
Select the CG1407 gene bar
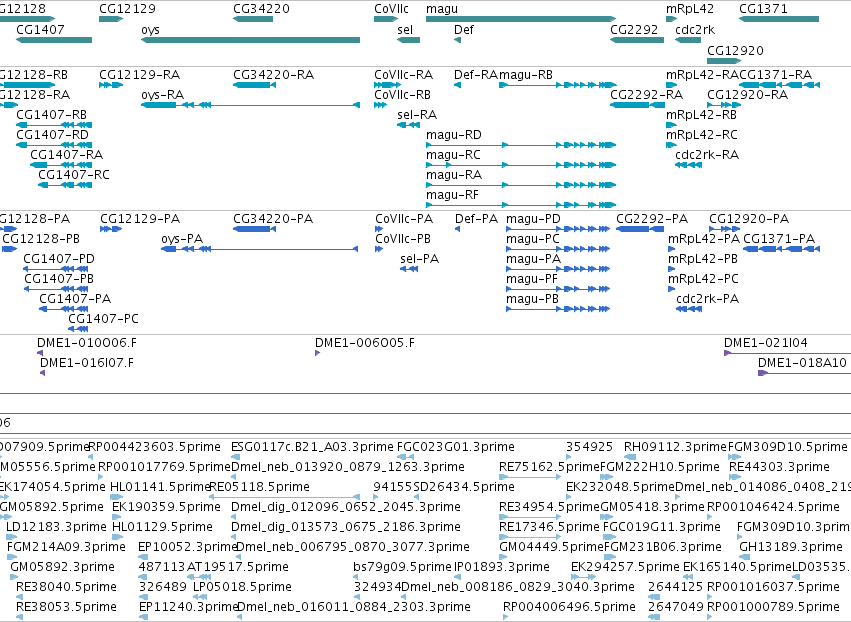tap(54, 40)
